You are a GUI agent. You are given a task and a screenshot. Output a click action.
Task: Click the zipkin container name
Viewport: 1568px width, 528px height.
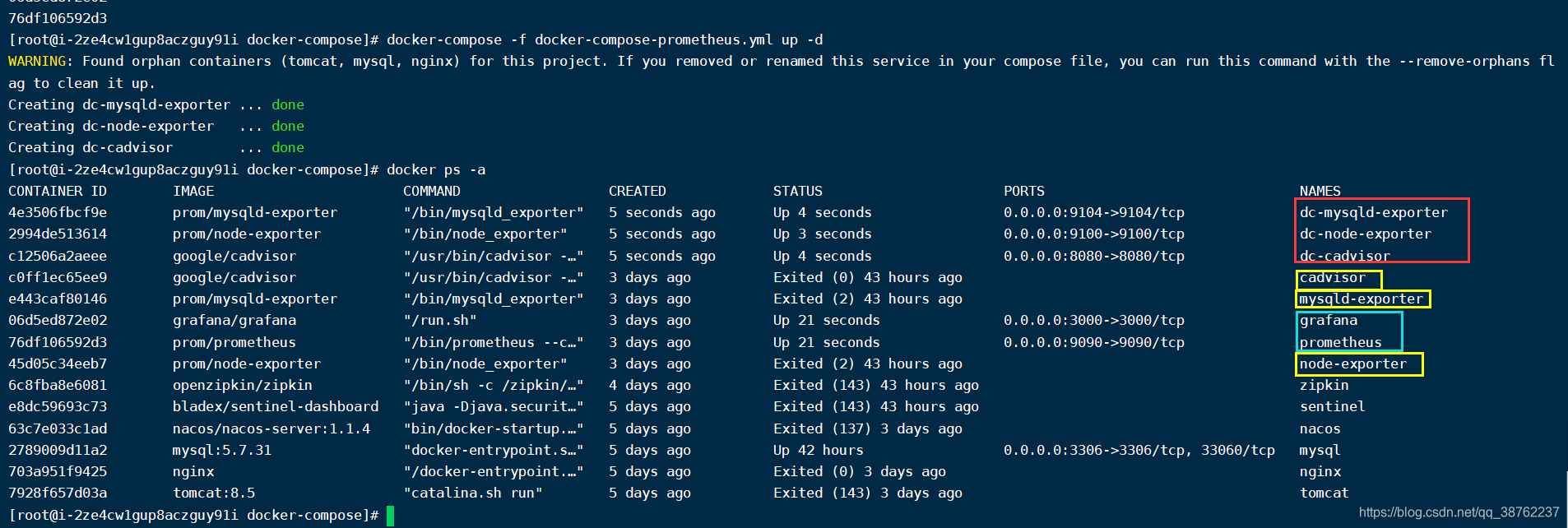coord(1324,385)
